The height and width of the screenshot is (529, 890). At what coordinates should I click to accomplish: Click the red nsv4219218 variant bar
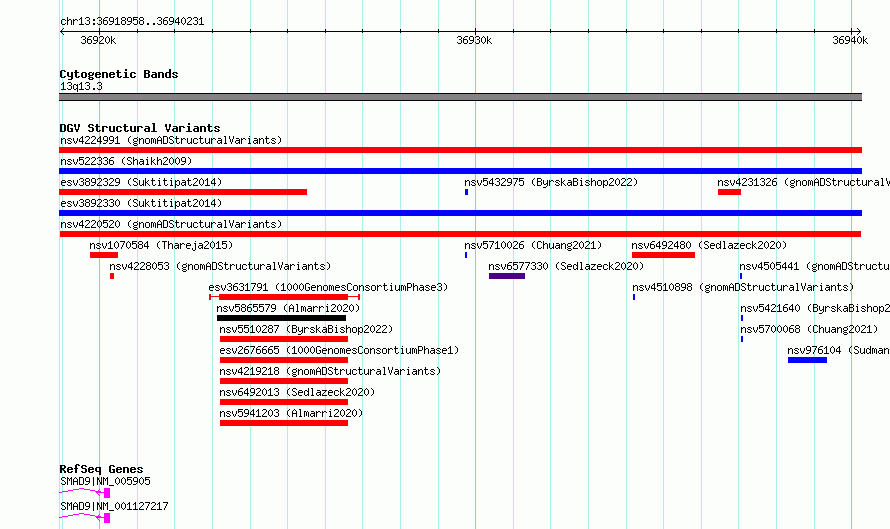click(x=284, y=381)
